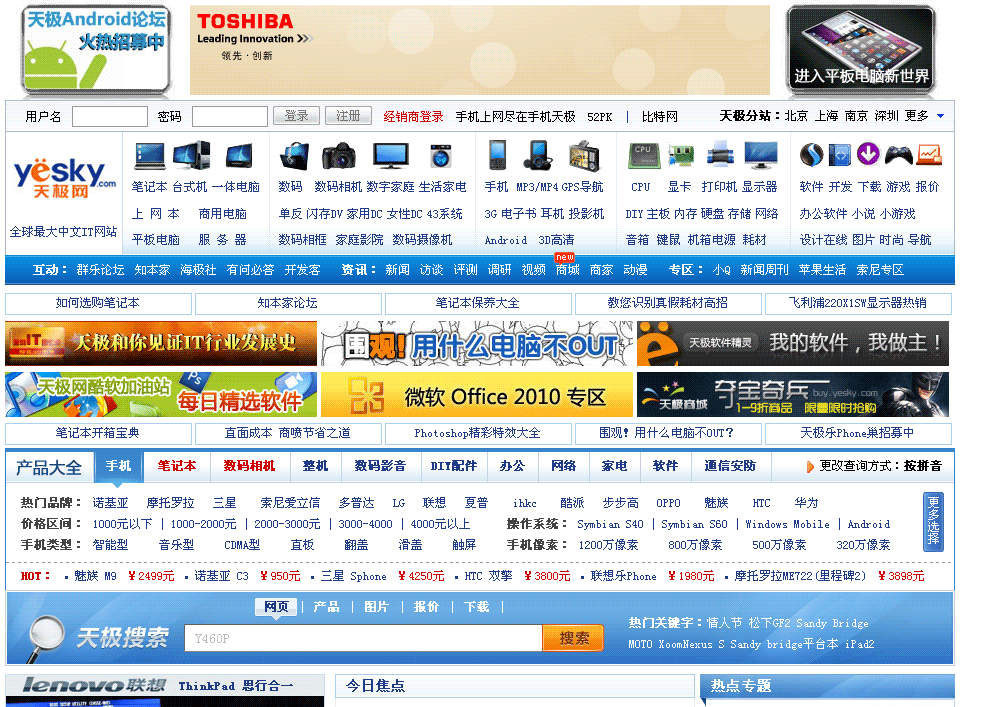The image size is (983, 707).
Task: Click the 密码 password input field
Action: (x=229, y=117)
